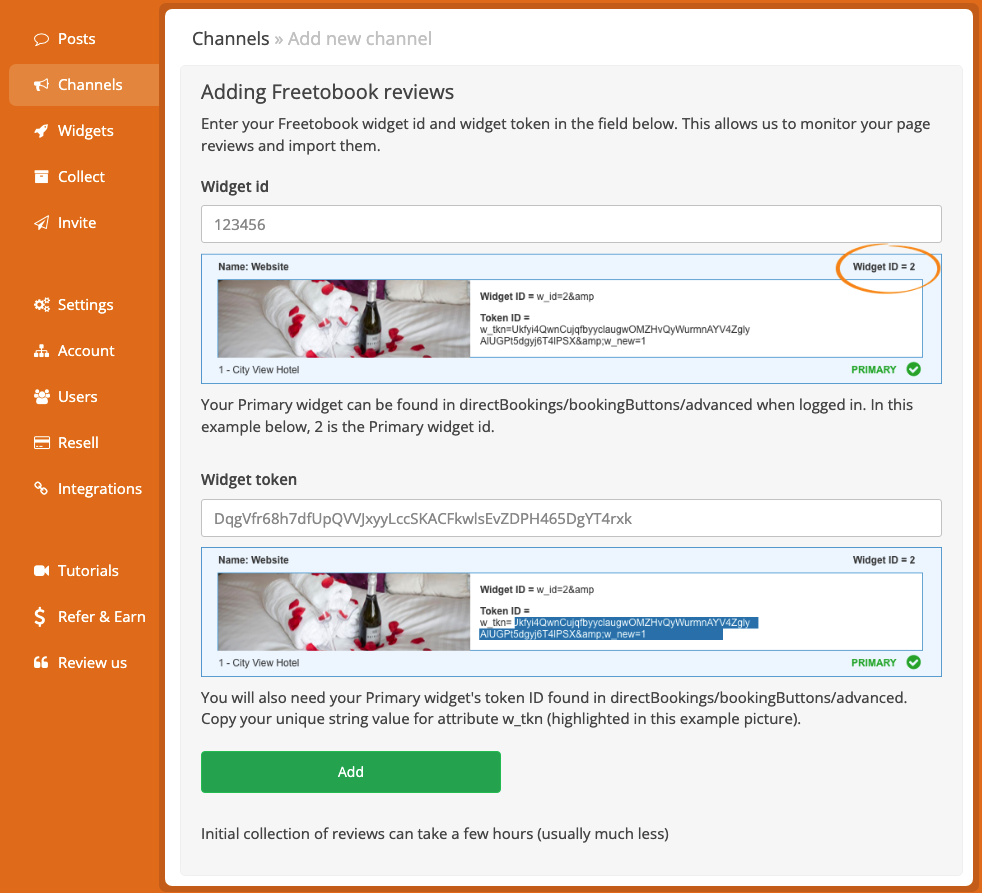This screenshot has width=982, height=893.
Task: Open the Resell section
Action: pos(84,443)
